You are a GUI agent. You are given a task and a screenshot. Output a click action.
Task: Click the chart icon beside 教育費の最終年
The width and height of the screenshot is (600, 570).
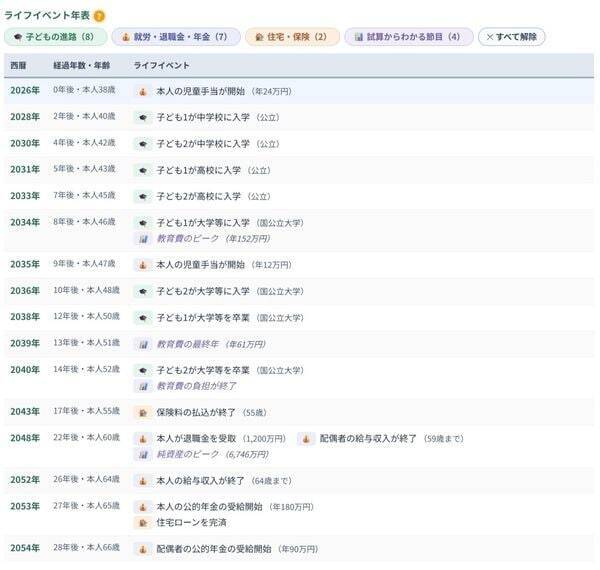143,344
